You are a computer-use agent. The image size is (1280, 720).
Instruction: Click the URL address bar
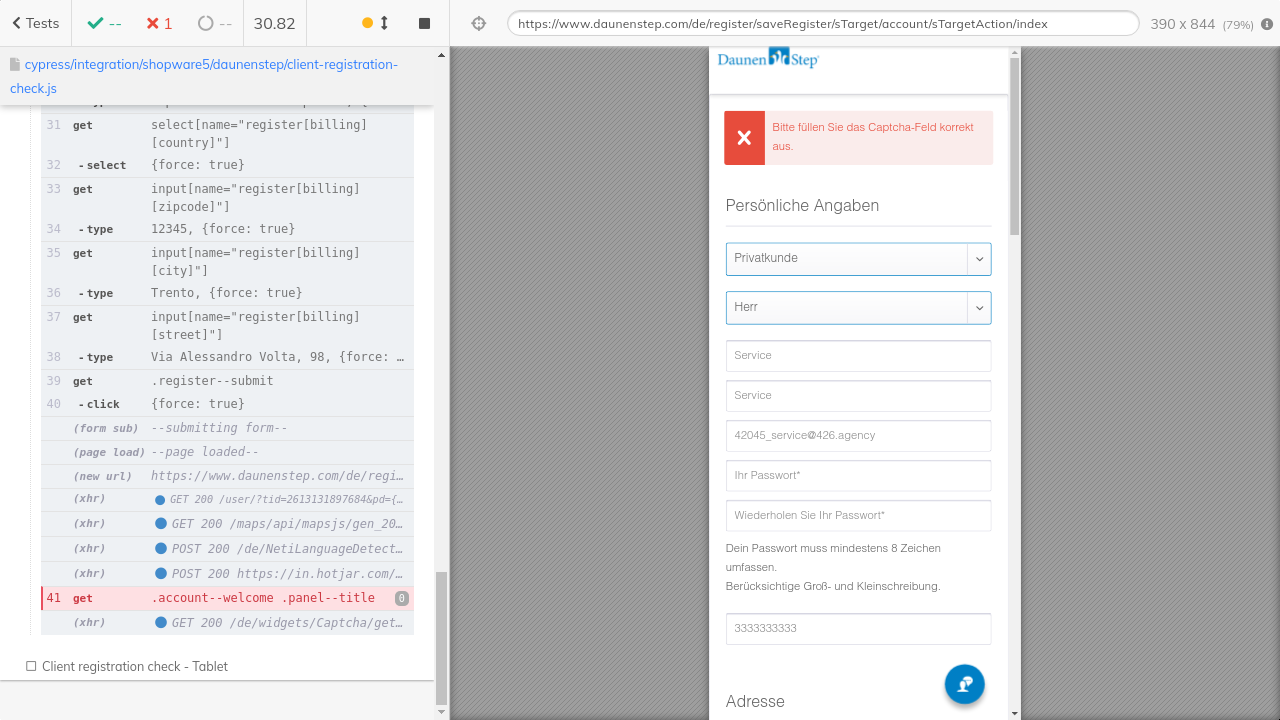tap(822, 24)
